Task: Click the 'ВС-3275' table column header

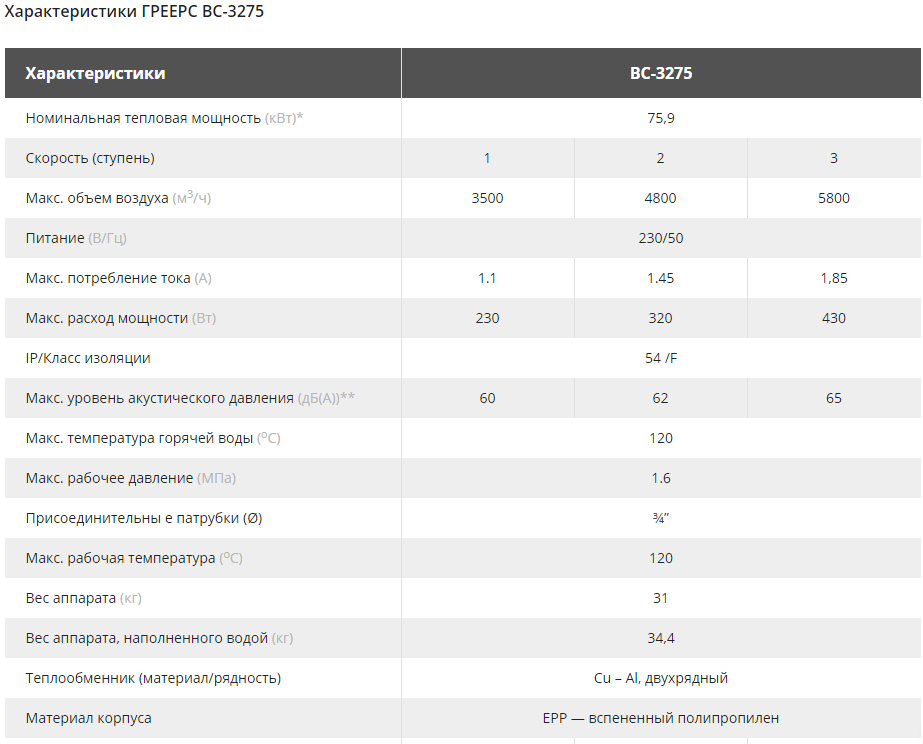Action: click(660, 73)
